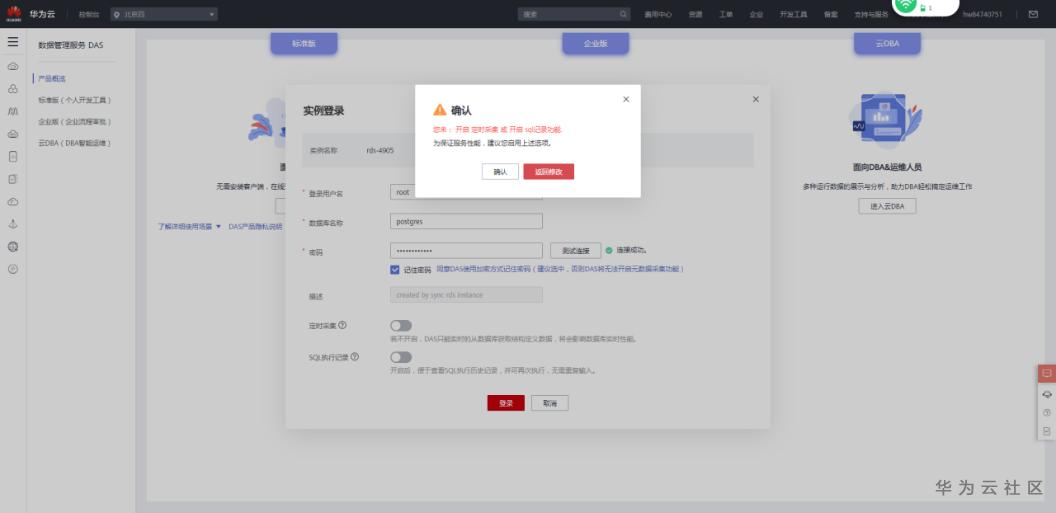Click red 登录 button
Screen dimensions: 1056x513
(x=506, y=403)
